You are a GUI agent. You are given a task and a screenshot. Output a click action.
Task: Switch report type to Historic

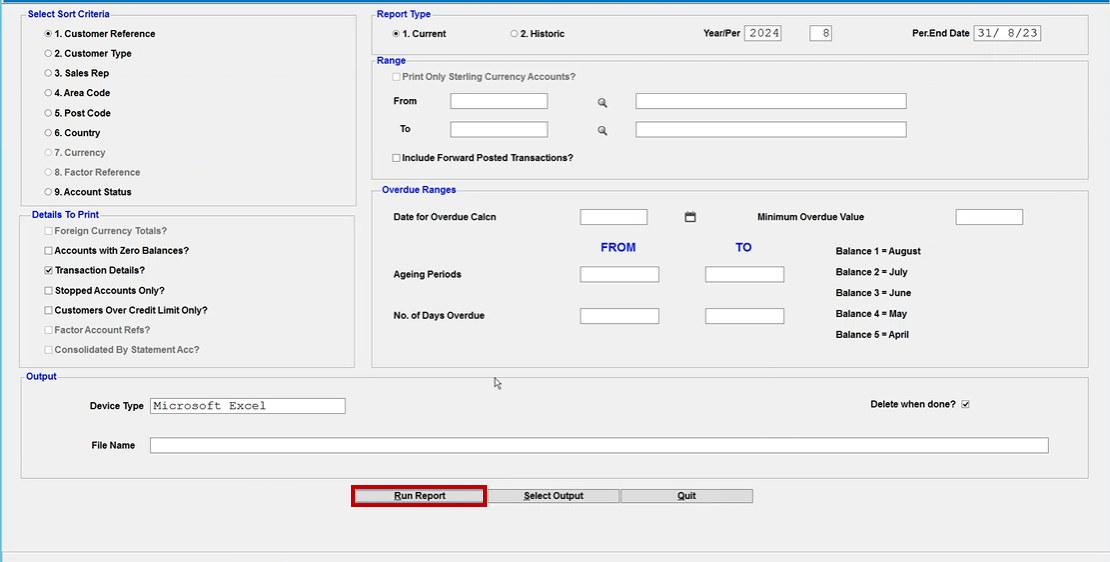[x=537, y=33]
